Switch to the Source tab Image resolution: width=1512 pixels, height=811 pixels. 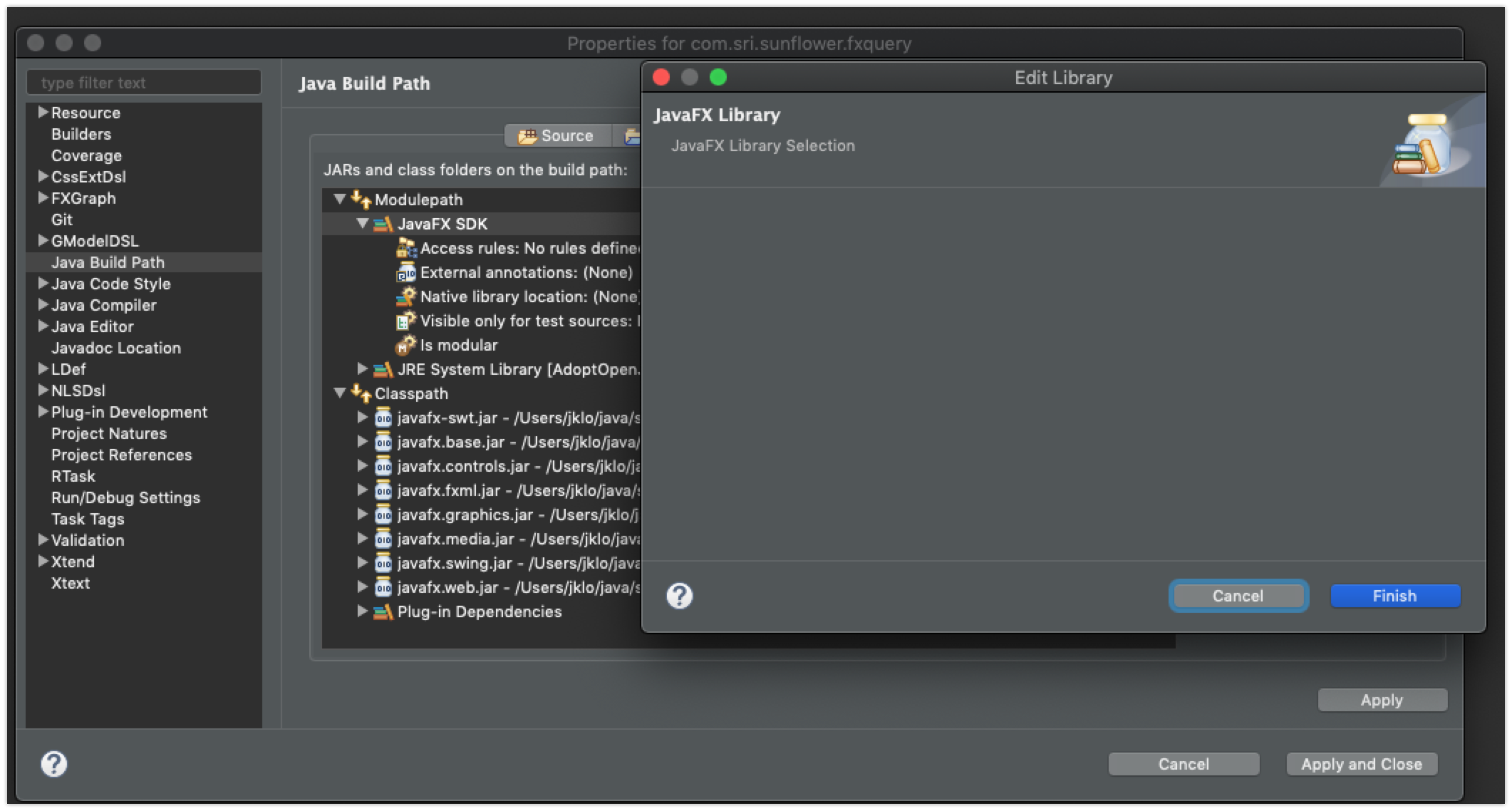click(x=556, y=135)
